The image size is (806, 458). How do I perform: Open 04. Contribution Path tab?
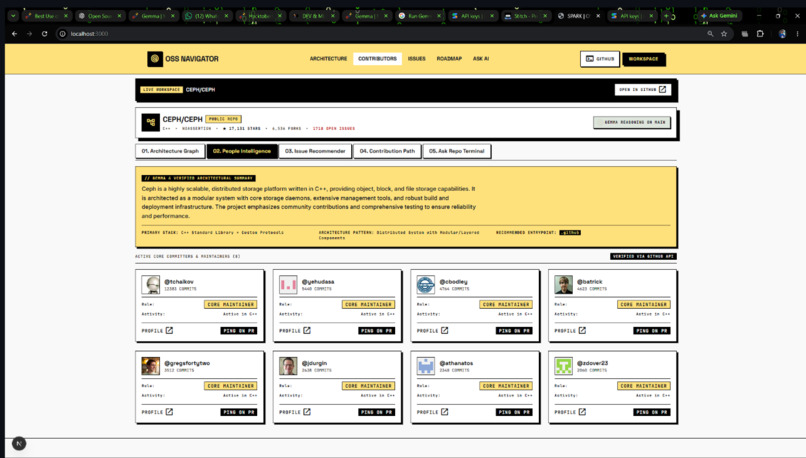[x=387, y=151]
